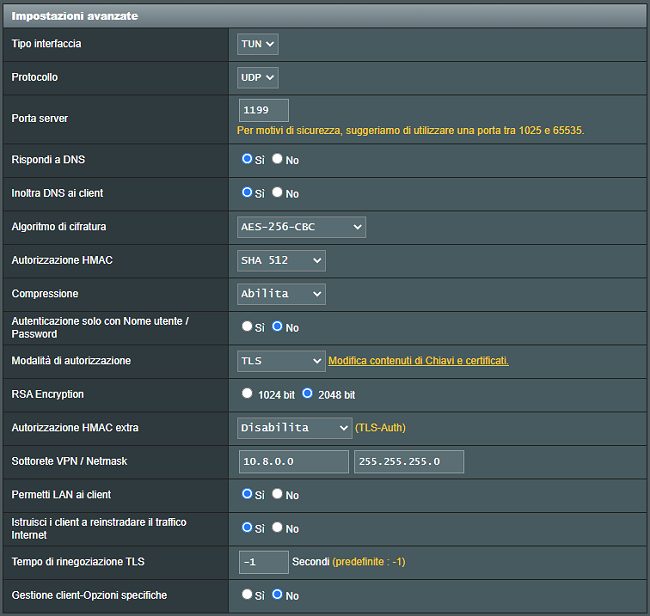Expand the Autorizzazione HMAC extra dropdown

[x=294, y=427]
